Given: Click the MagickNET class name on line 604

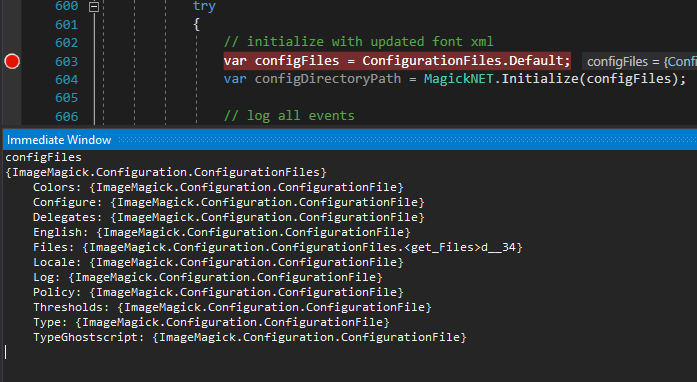Looking at the screenshot, I should (x=458, y=79).
